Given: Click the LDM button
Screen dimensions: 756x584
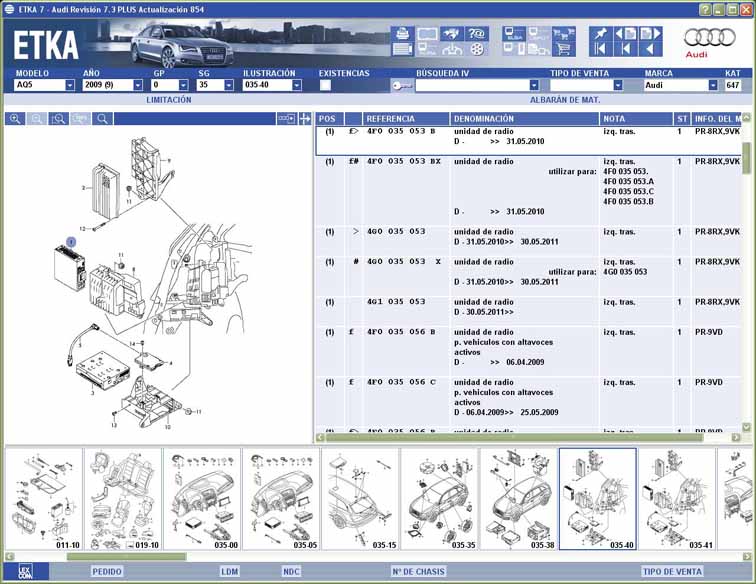Looking at the screenshot, I should tap(230, 571).
